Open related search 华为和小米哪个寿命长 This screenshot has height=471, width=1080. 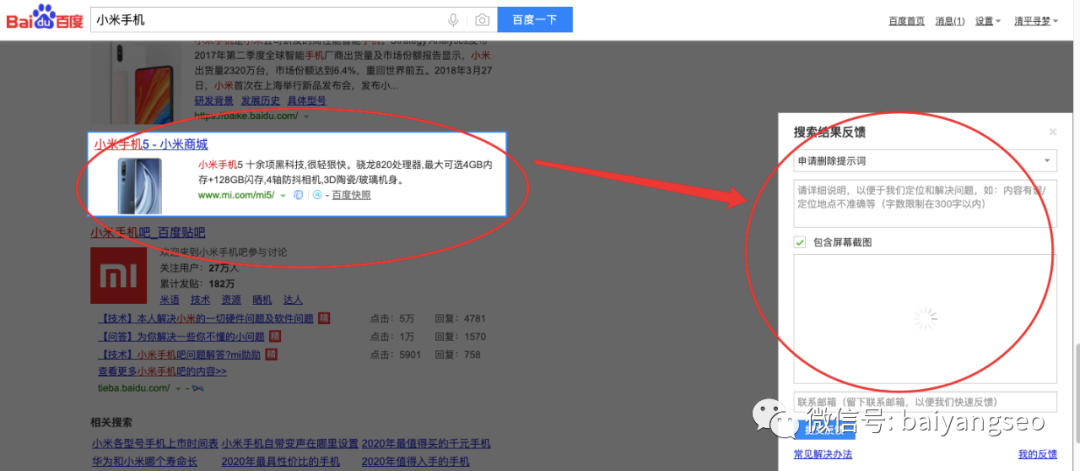[145, 461]
